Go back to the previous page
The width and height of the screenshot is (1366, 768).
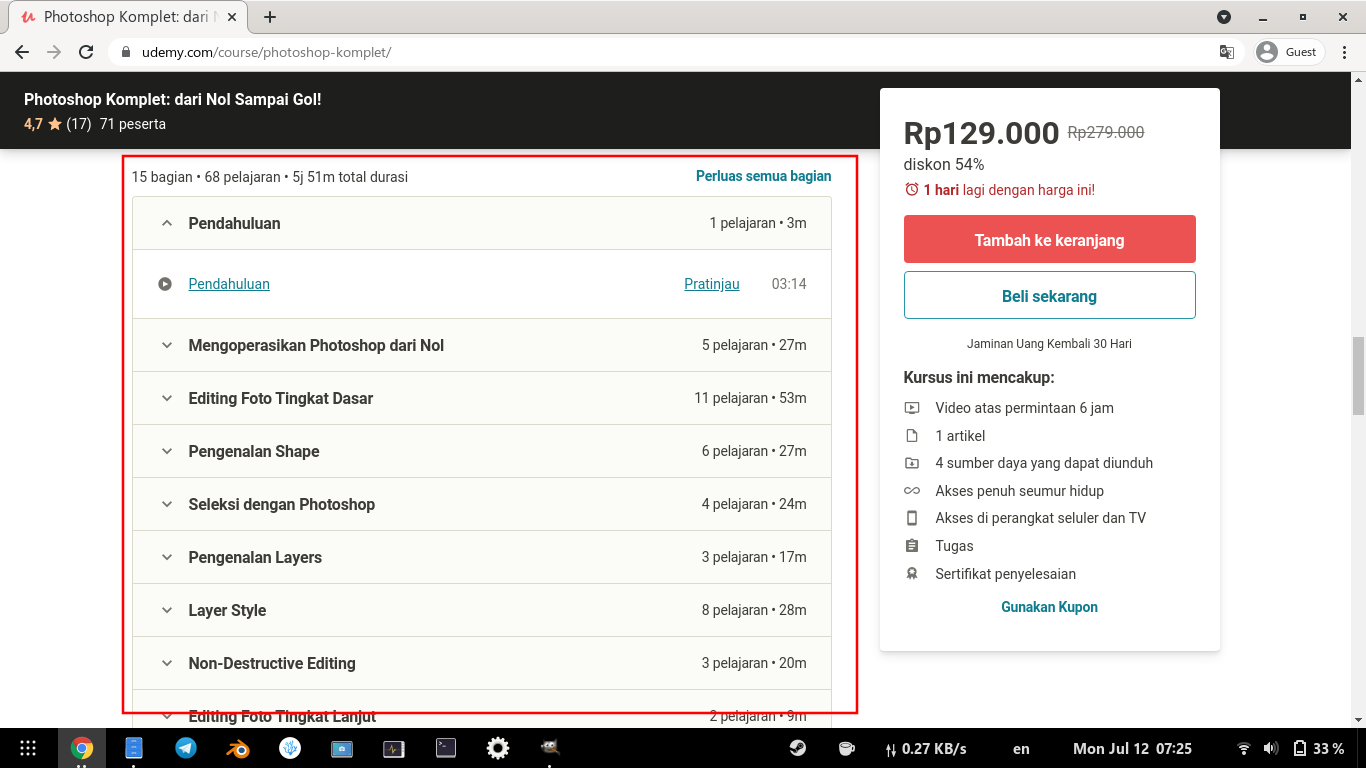(22, 52)
